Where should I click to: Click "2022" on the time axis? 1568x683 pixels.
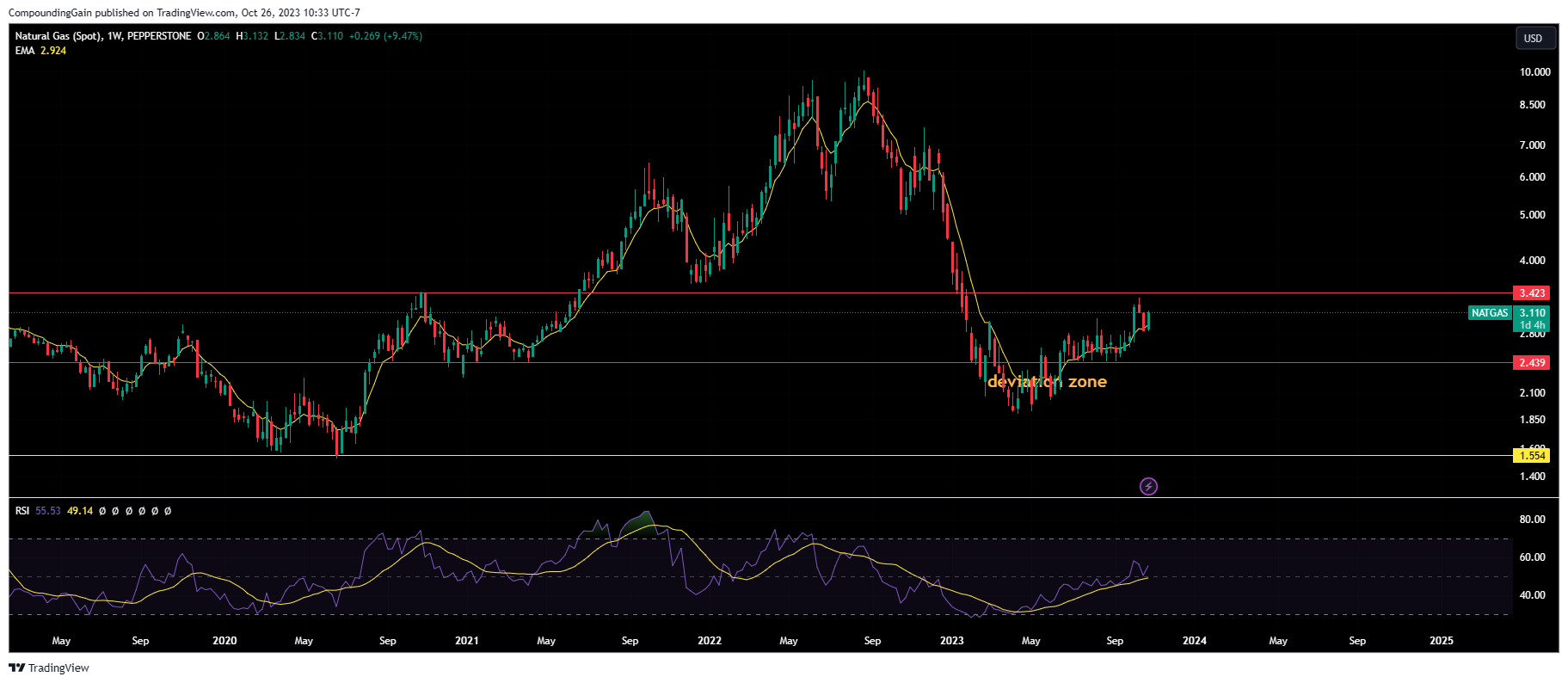point(710,641)
